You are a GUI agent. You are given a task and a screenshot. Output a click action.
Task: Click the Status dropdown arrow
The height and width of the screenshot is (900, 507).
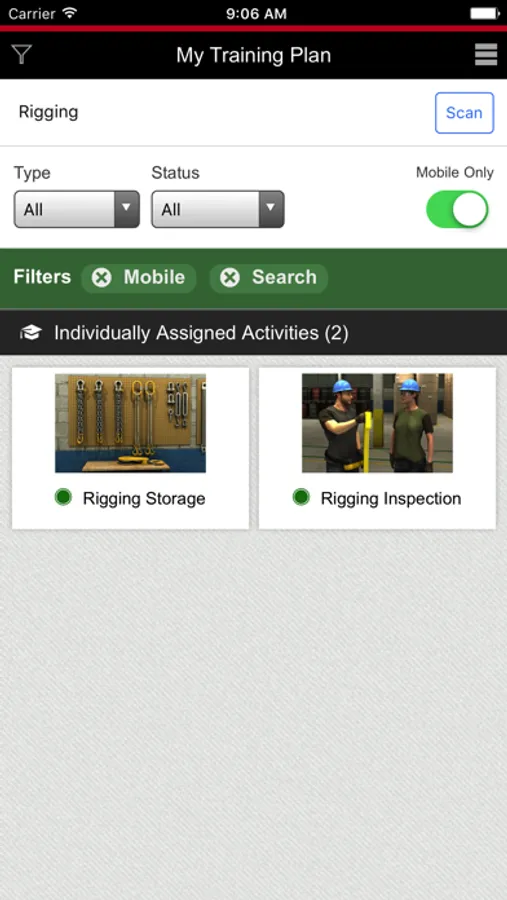(x=272, y=210)
